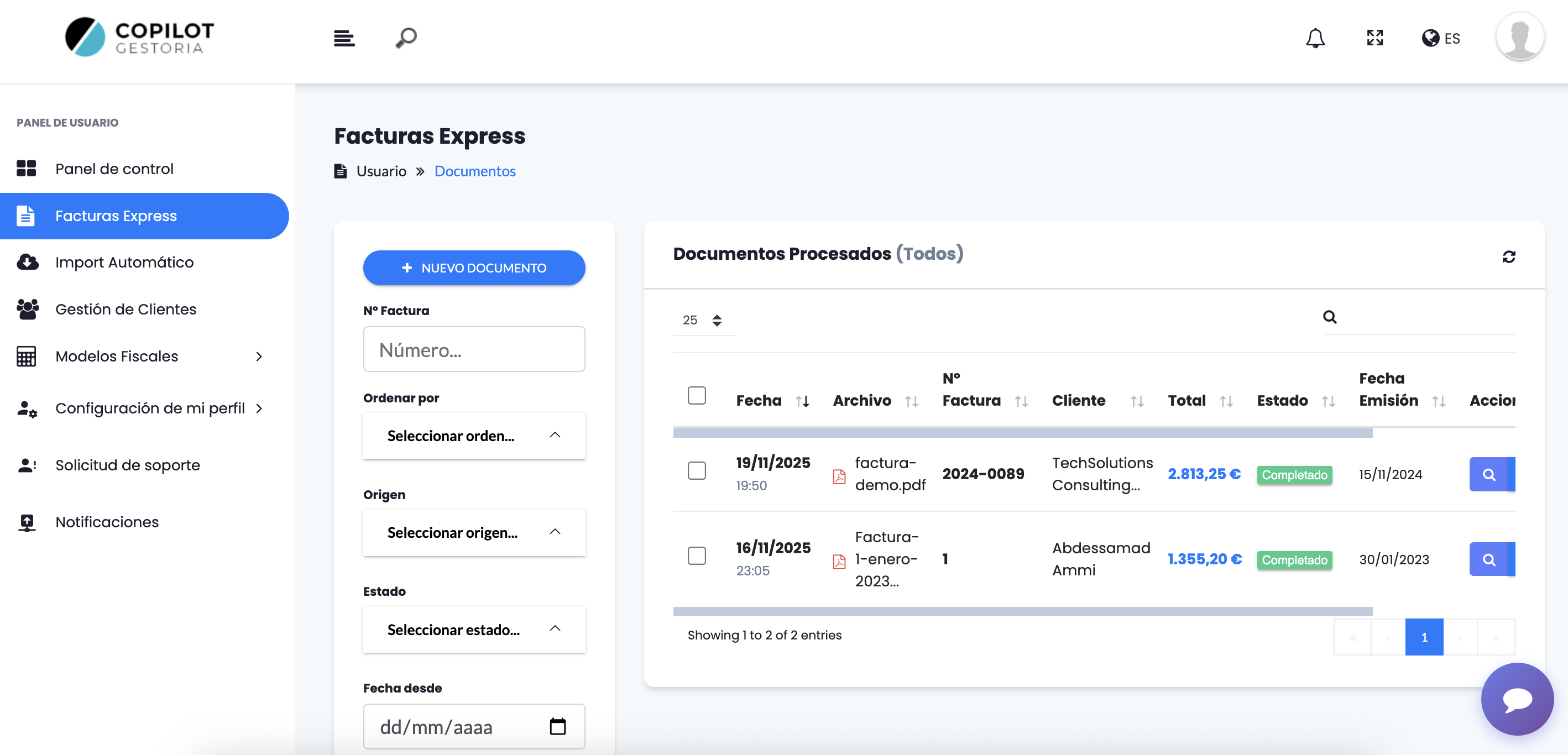Go to Gestión de Clientes
The width and height of the screenshot is (1568, 755).
(126, 309)
